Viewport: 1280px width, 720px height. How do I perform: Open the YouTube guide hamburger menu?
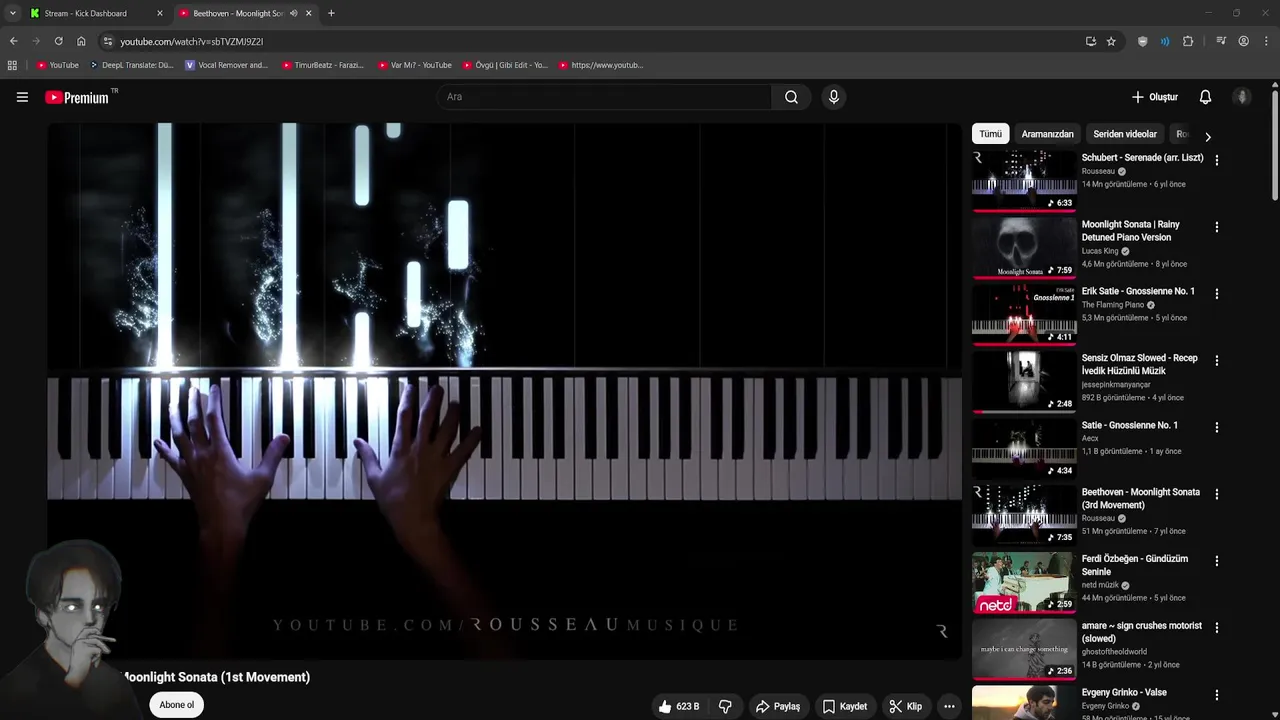(22, 97)
